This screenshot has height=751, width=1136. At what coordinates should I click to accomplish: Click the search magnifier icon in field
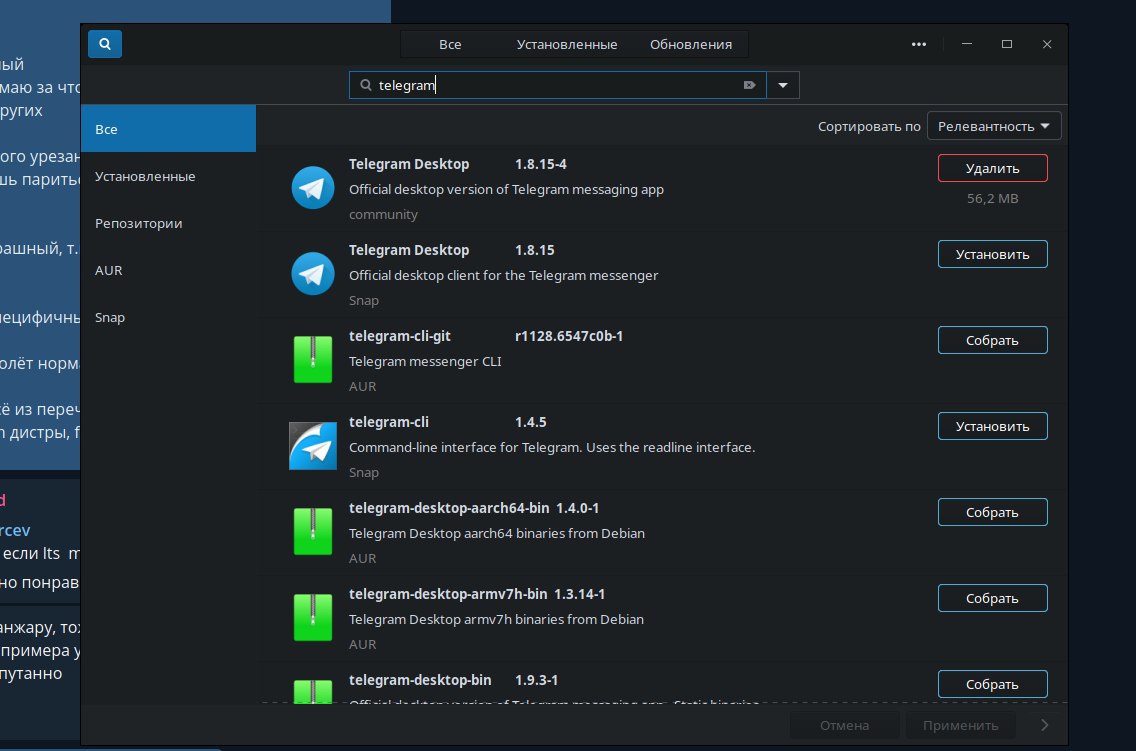tap(366, 85)
